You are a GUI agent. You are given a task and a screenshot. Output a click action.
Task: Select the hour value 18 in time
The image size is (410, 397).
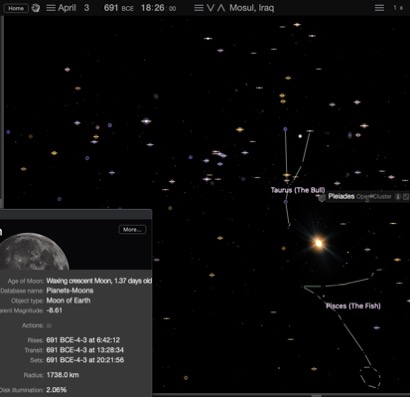(146, 8)
